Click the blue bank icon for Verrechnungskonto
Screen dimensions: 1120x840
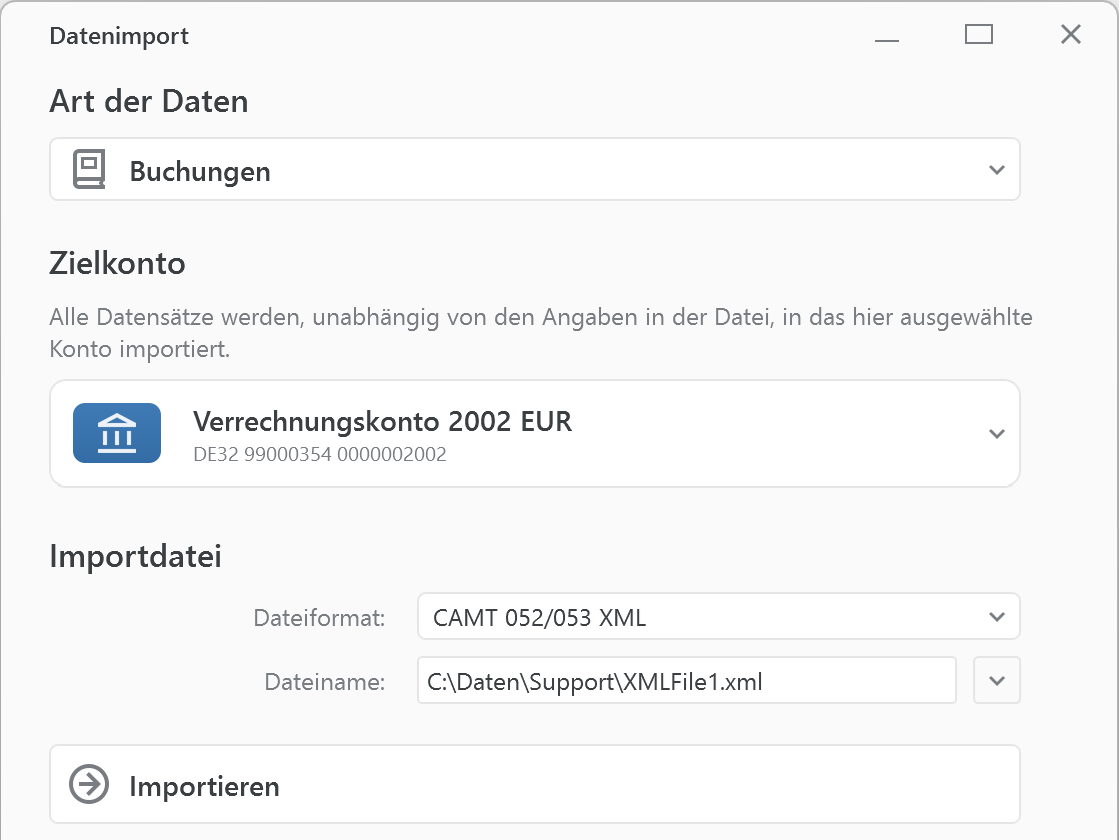117,433
